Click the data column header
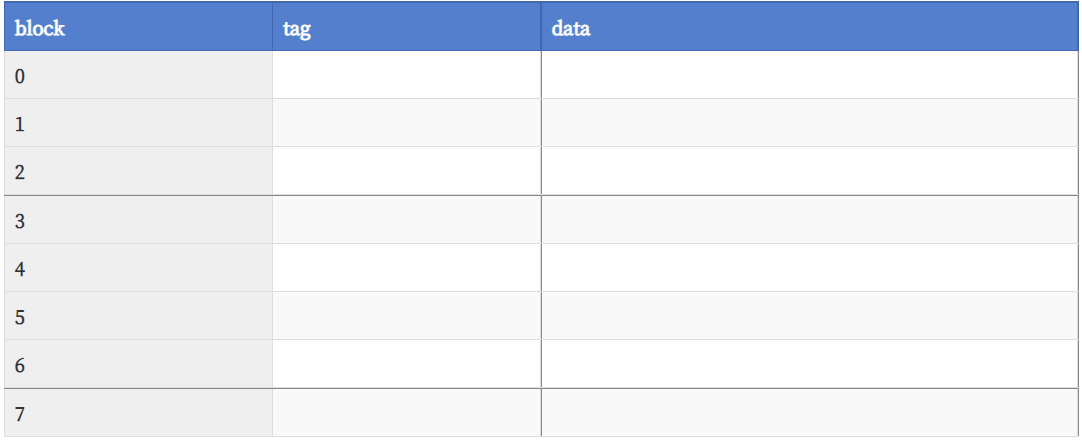The image size is (1082, 445). coord(809,26)
